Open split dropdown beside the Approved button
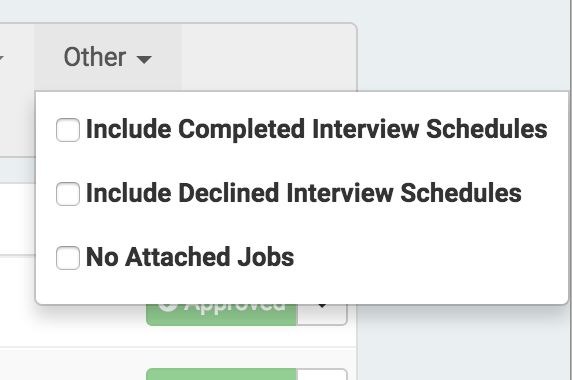Image resolution: width=572 pixels, height=380 pixels. tap(322, 314)
